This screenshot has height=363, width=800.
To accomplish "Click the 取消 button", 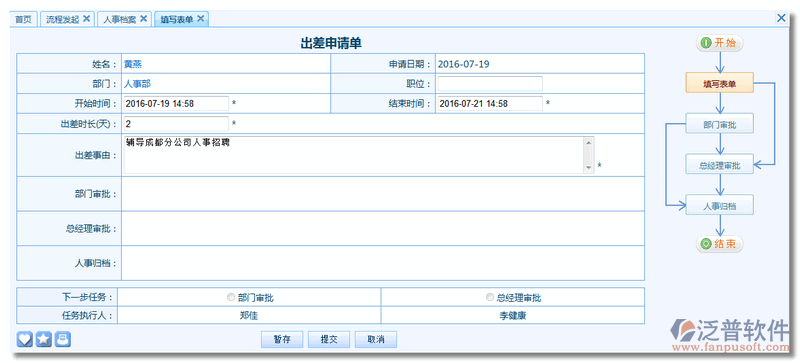I will click(376, 340).
